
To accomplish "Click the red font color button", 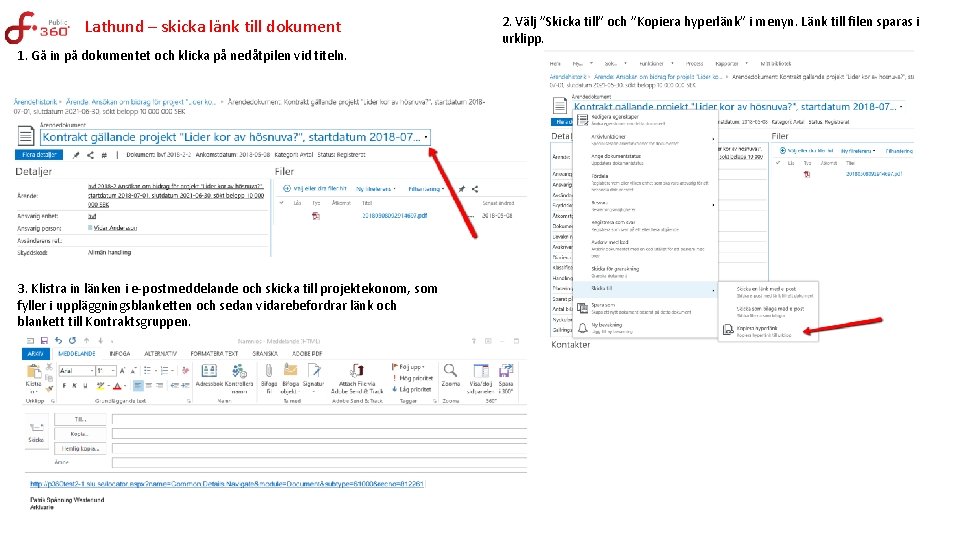I will click(118, 386).
